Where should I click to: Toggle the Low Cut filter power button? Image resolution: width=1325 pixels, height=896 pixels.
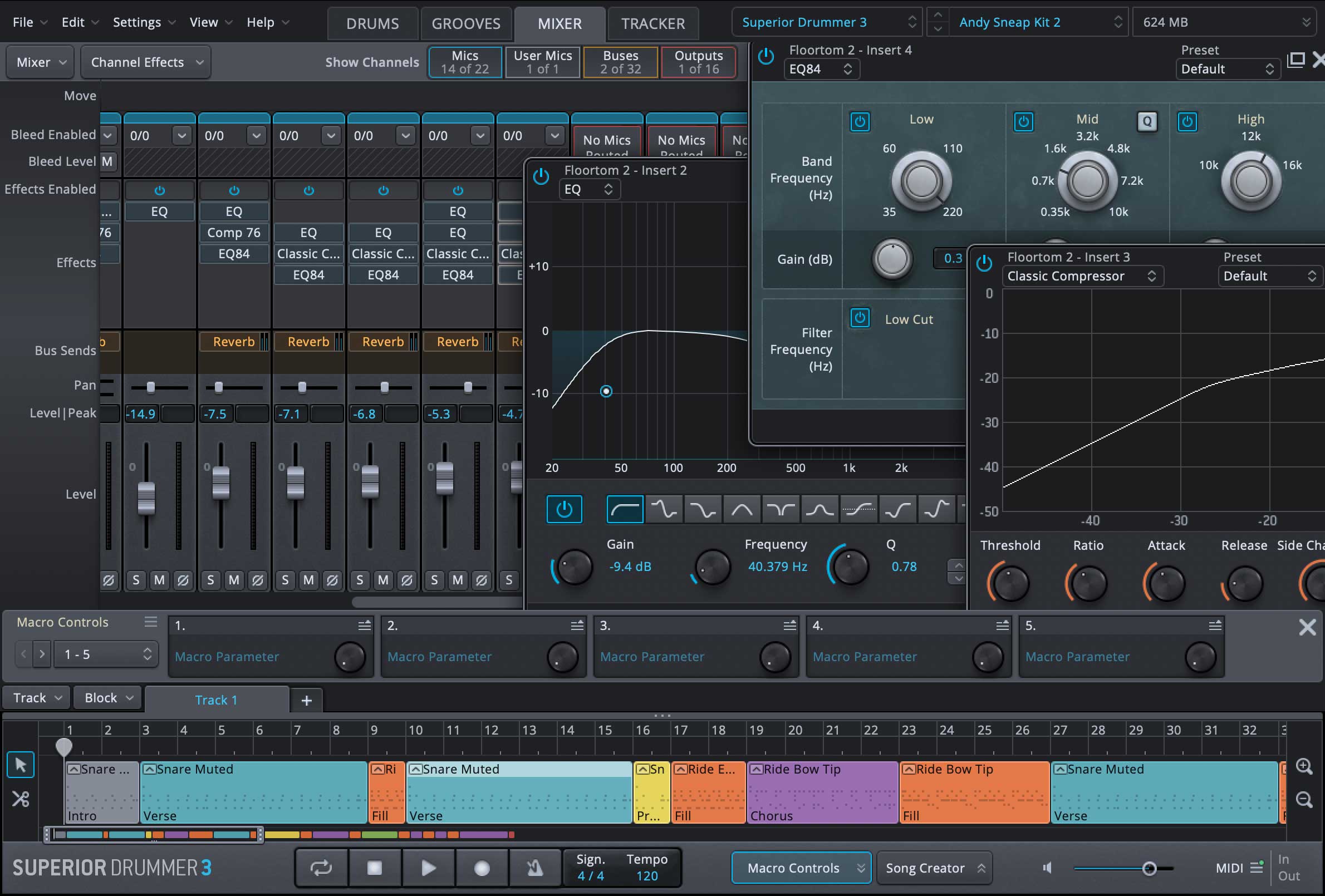[x=860, y=318]
